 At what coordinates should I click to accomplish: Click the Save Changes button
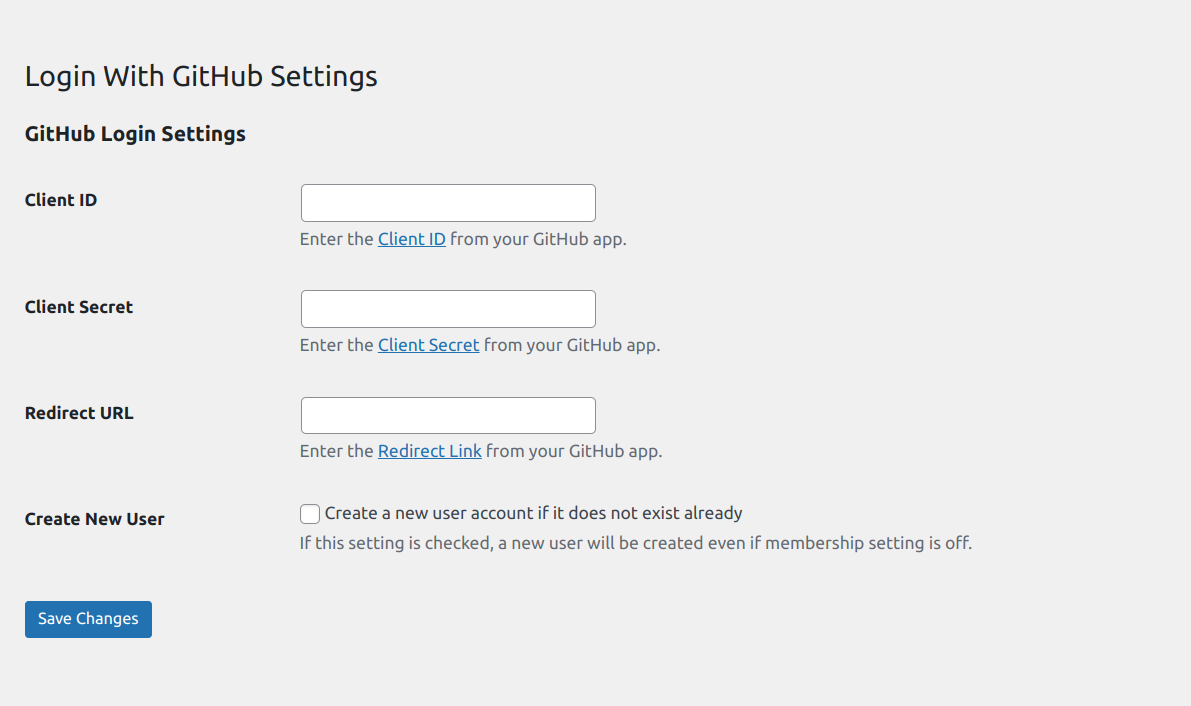click(88, 619)
